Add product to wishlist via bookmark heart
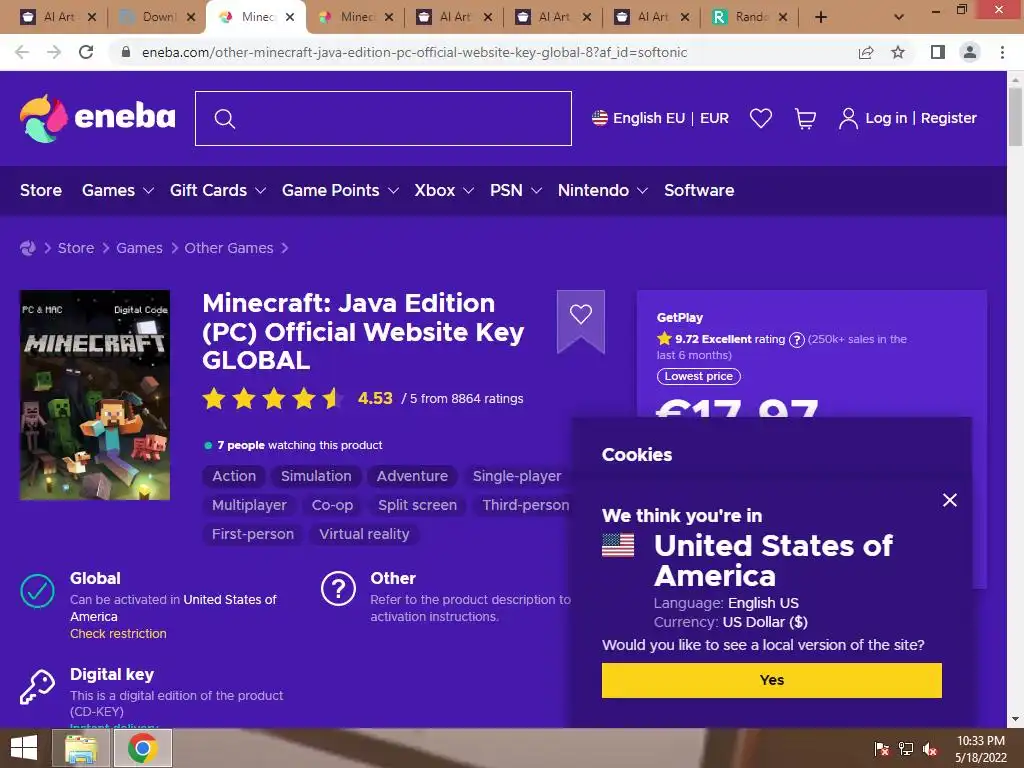This screenshot has width=1024, height=768. (x=581, y=315)
